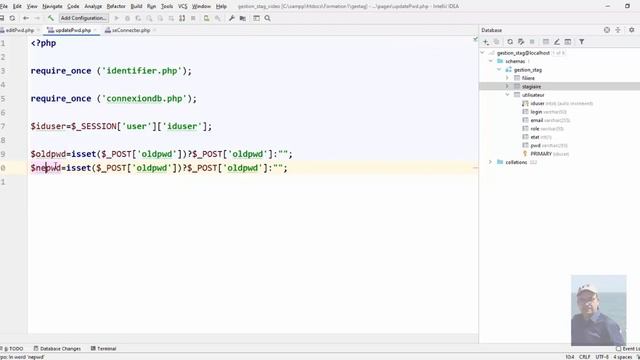Build the project with the hammer icon

[51, 18]
